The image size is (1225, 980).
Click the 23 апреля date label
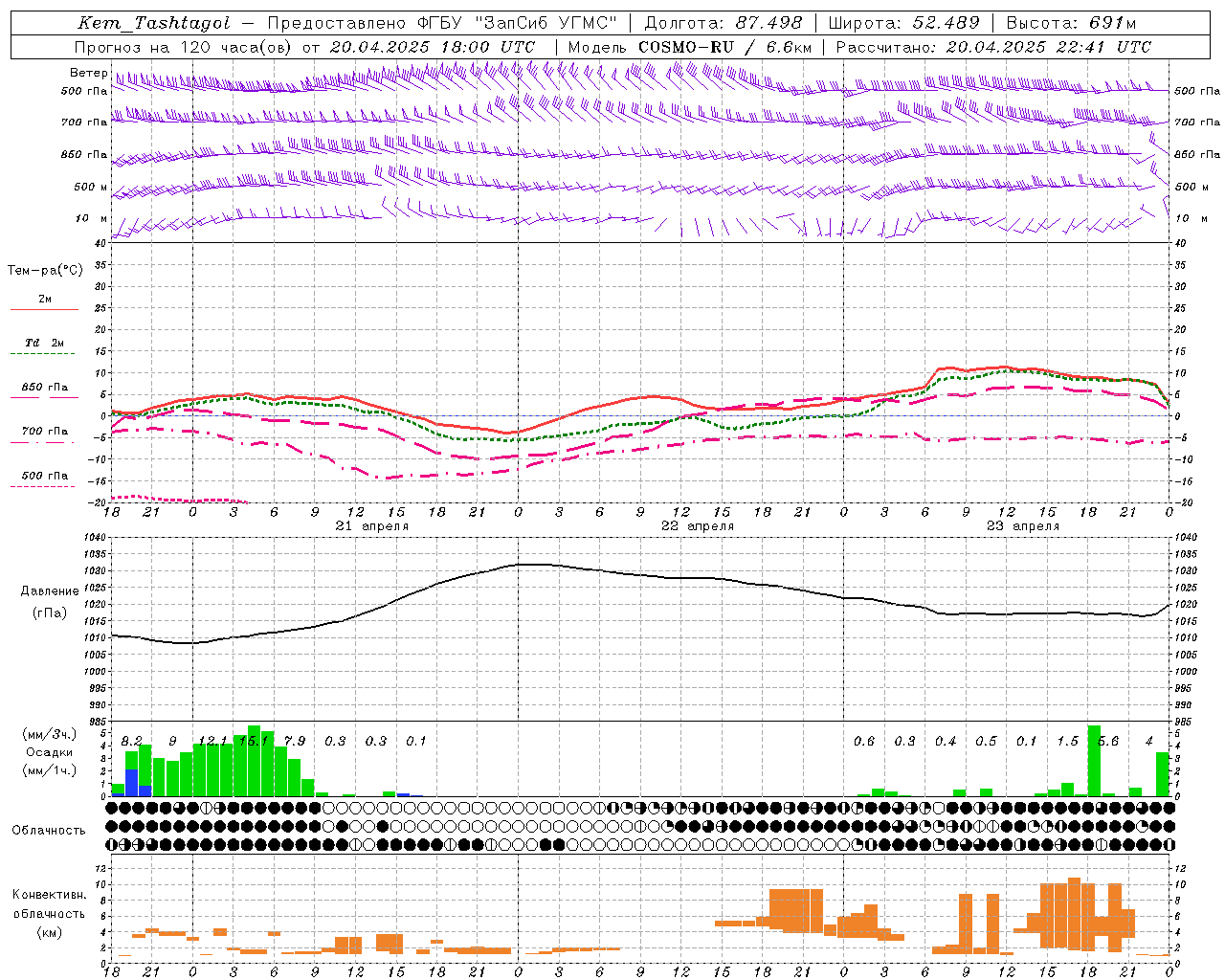coord(1023,526)
